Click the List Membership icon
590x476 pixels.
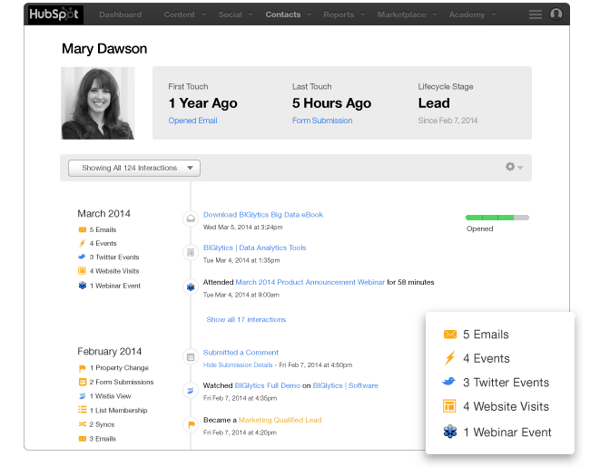coord(82,410)
